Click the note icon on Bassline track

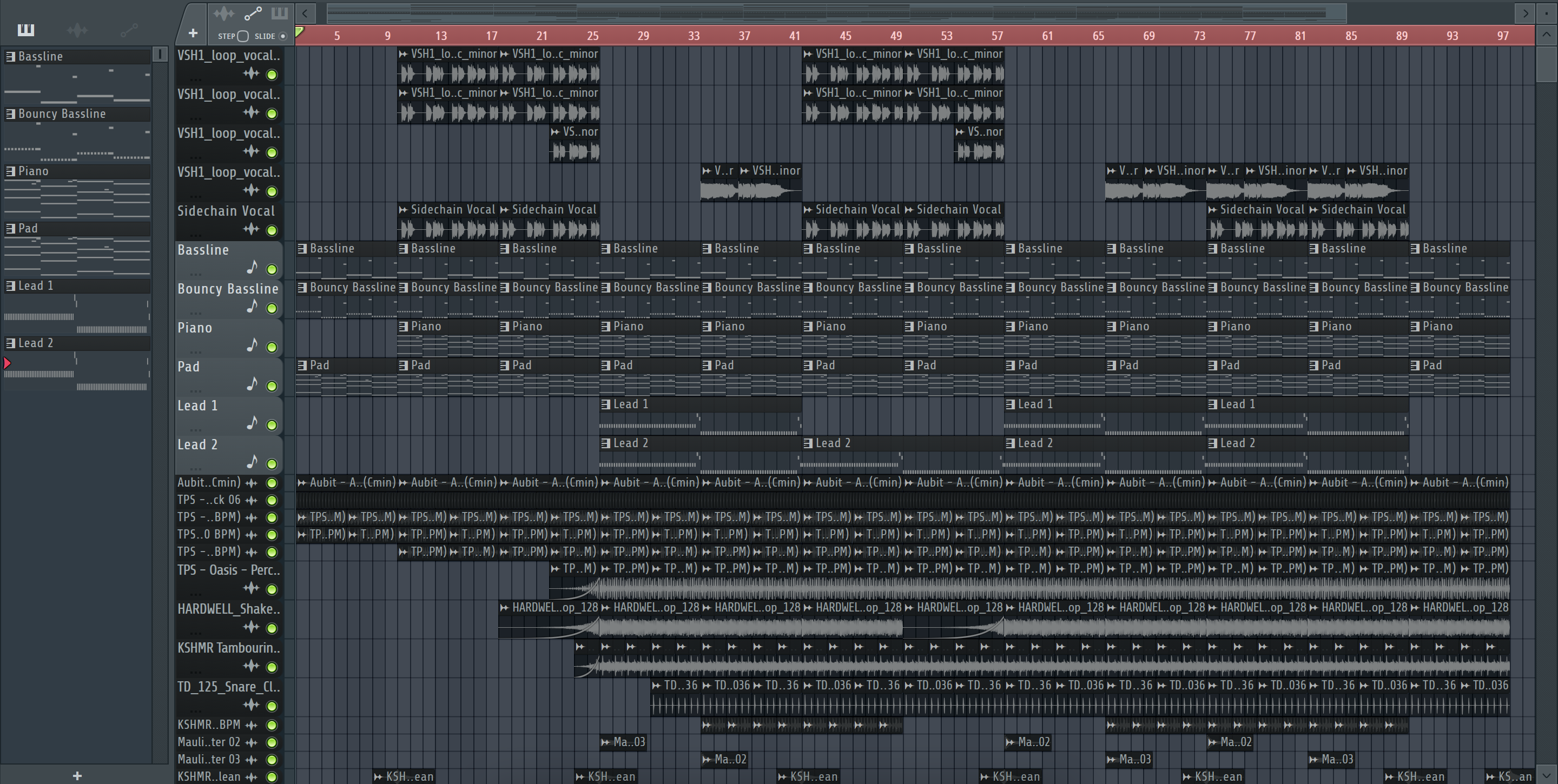pos(252,267)
